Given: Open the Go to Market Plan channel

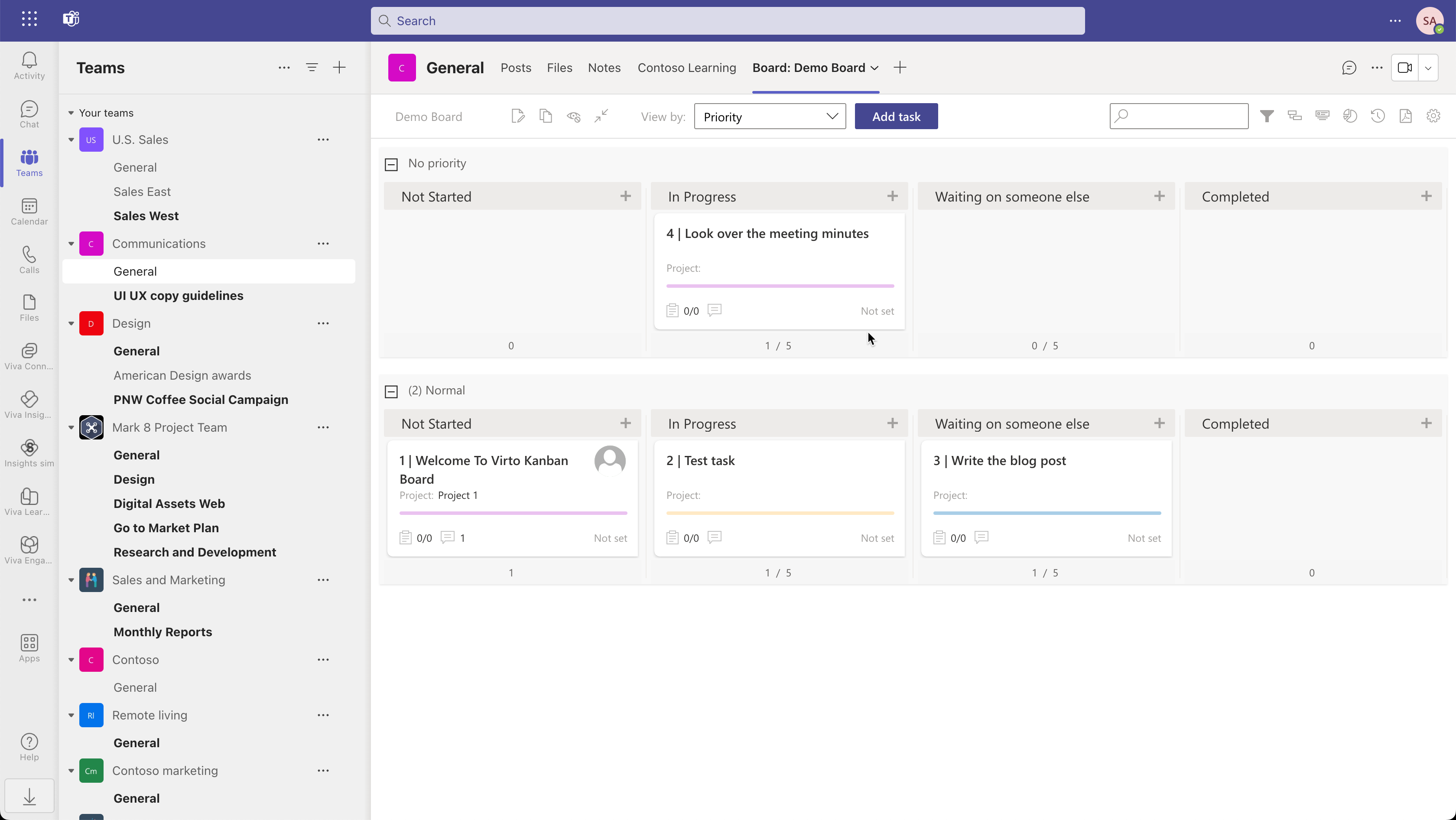Looking at the screenshot, I should point(166,528).
